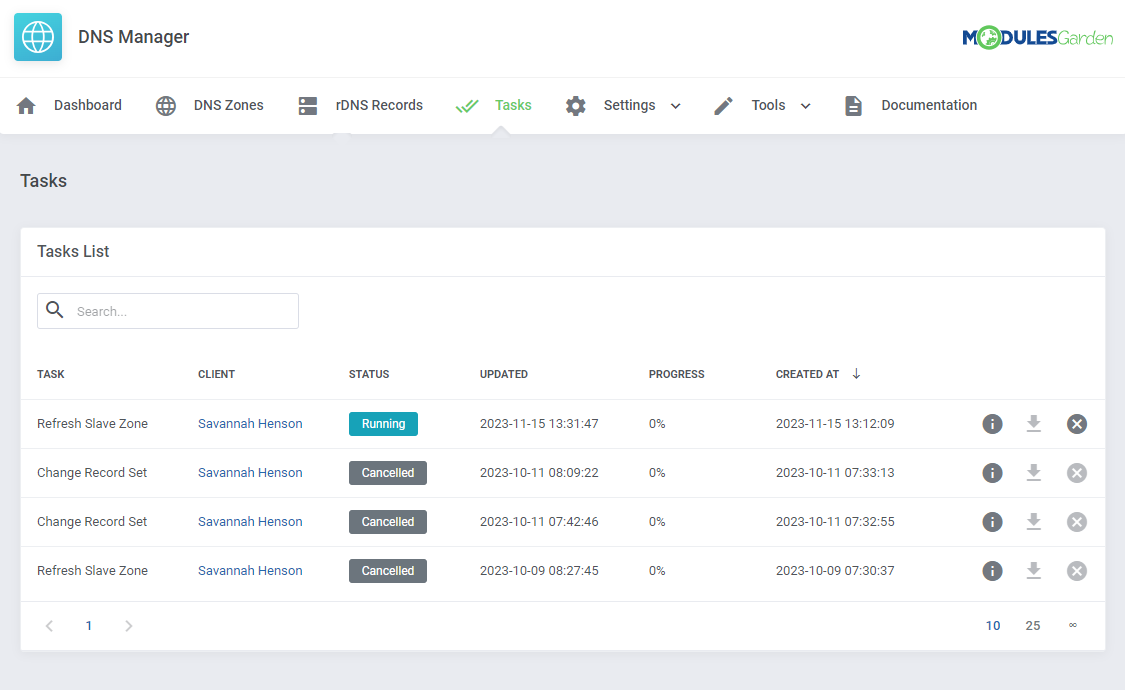Viewport: 1125px width, 690px height.
Task: Show info for task created 2023-10-11 07:33:13
Action: [992, 473]
